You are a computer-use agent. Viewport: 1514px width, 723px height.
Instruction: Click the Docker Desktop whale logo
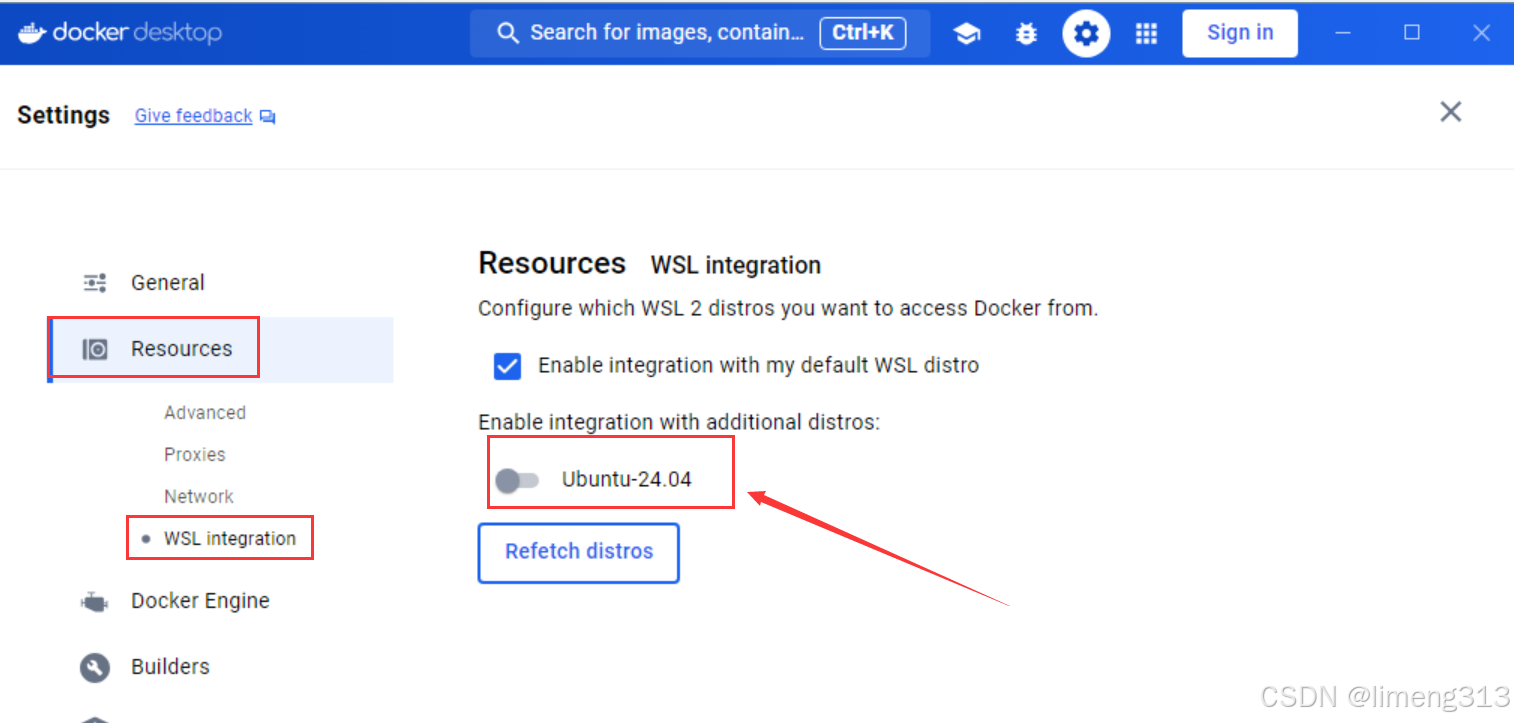[x=33, y=33]
